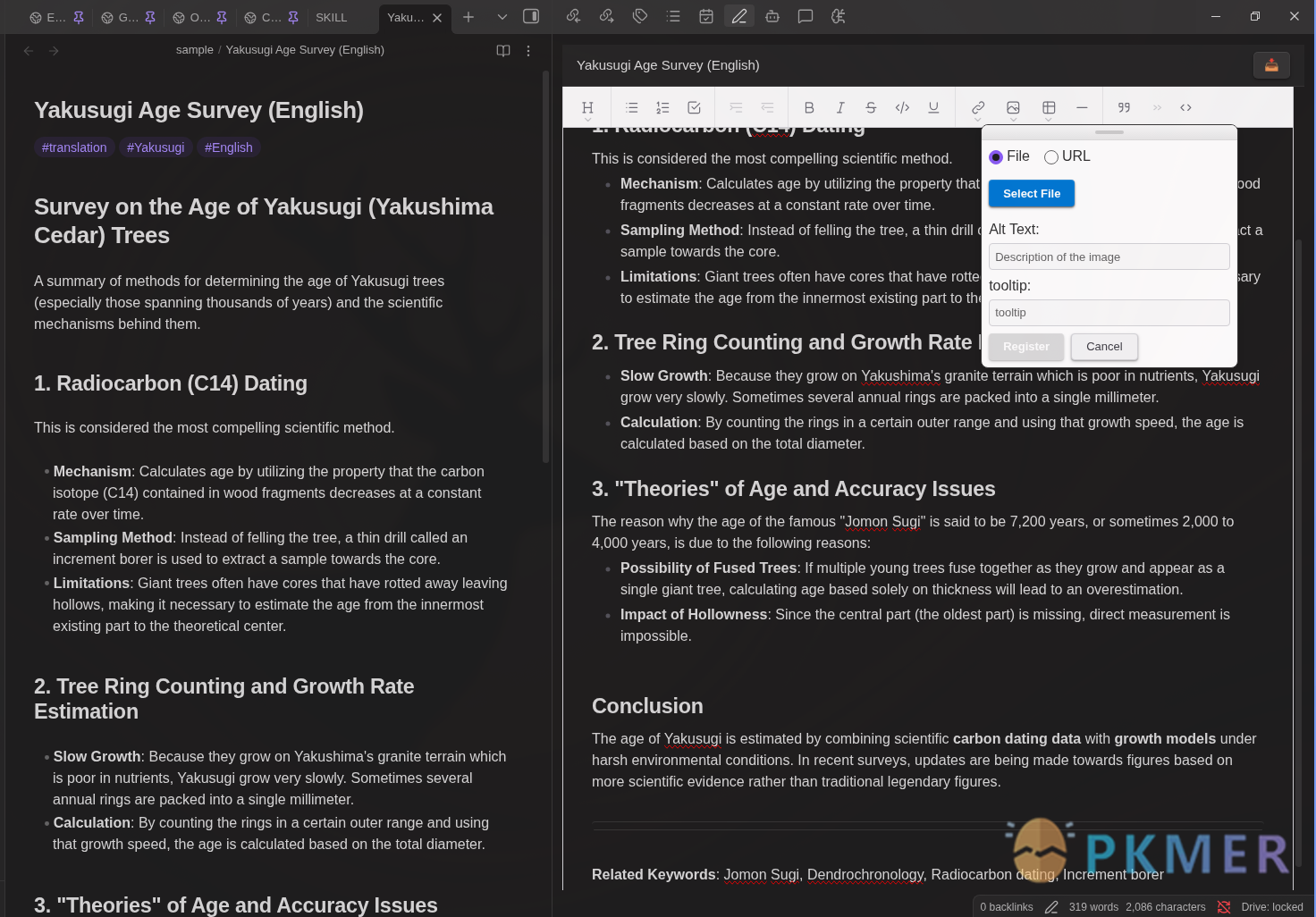Switch to the tab starting with G
Viewport: 1316px width, 917px height.
pyautogui.click(x=120, y=17)
